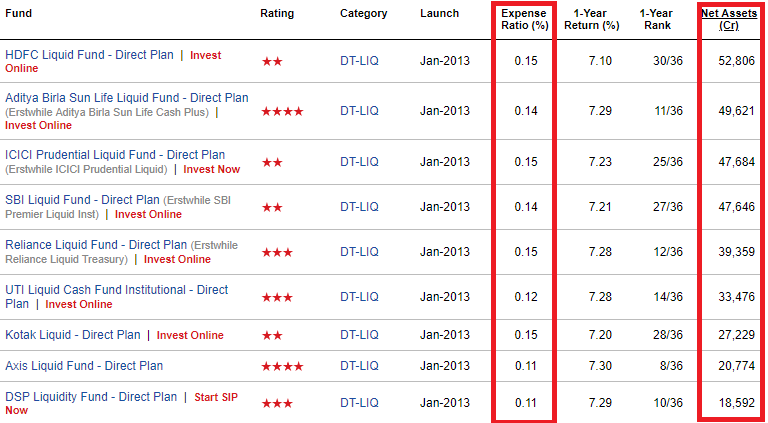Click the 1-Year Rank column header
The height and width of the screenshot is (423, 768).
(657, 20)
